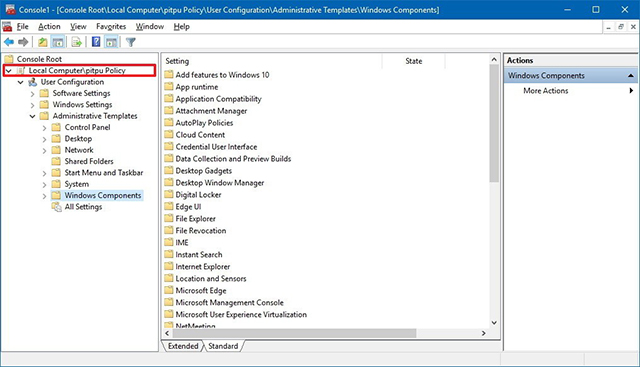The width and height of the screenshot is (640, 367).
Task: Collapse Windows Components section in Actions pane
Action: click(631, 76)
